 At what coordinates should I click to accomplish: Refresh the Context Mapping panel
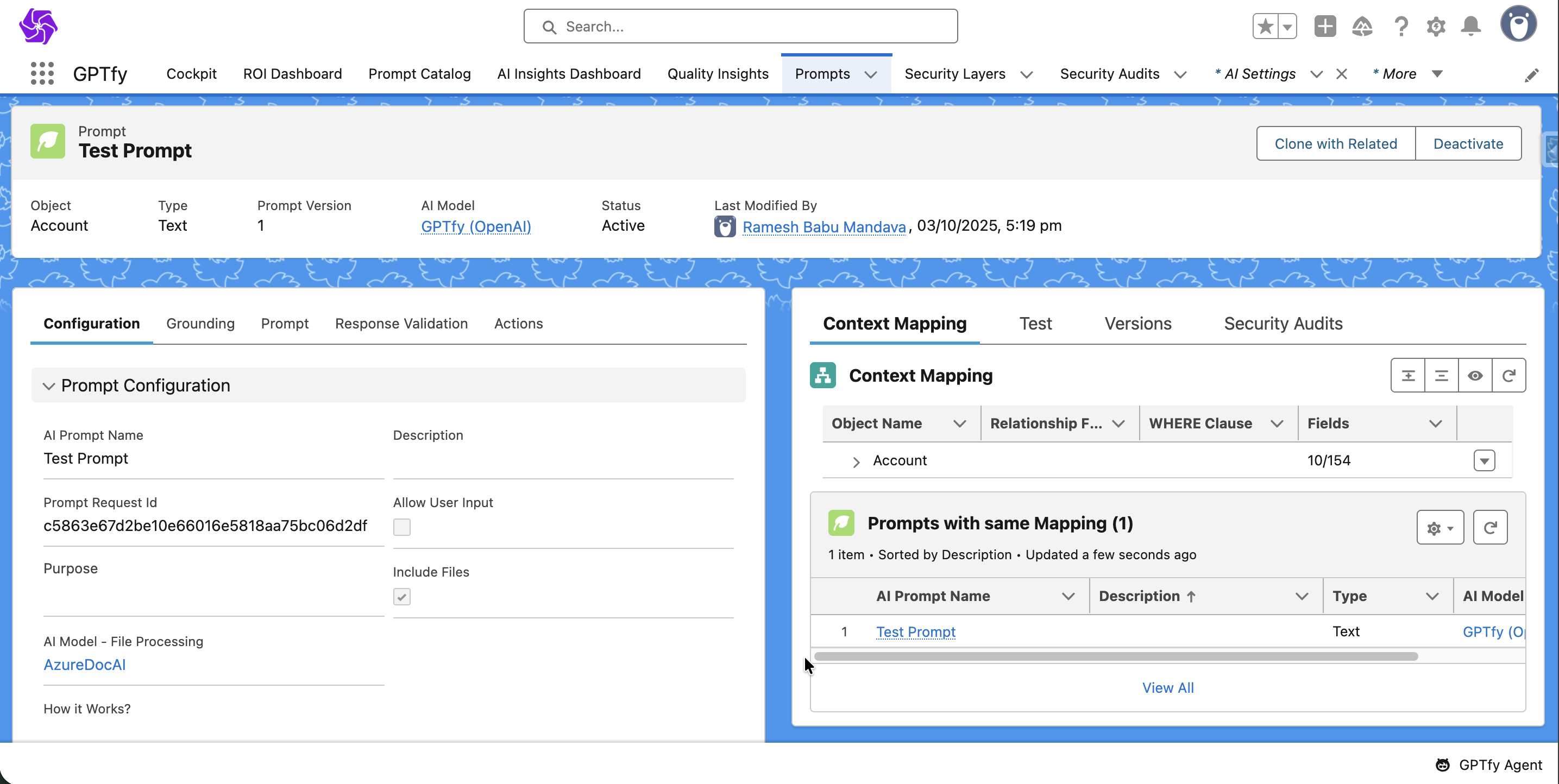[x=1508, y=376]
